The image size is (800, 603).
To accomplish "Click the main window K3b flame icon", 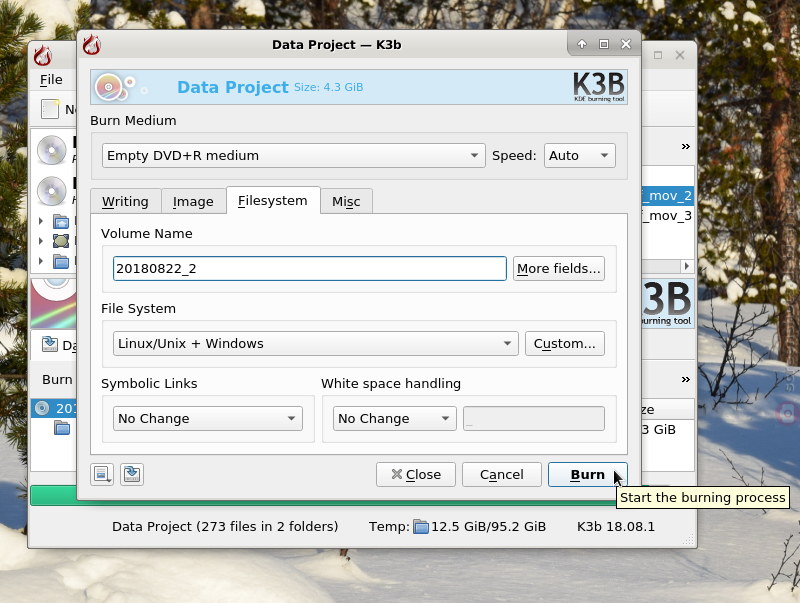I will pos(43,55).
